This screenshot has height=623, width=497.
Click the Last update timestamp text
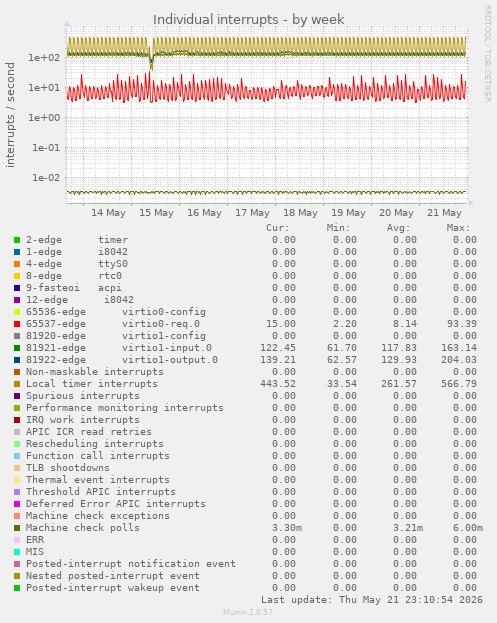(x=372, y=600)
